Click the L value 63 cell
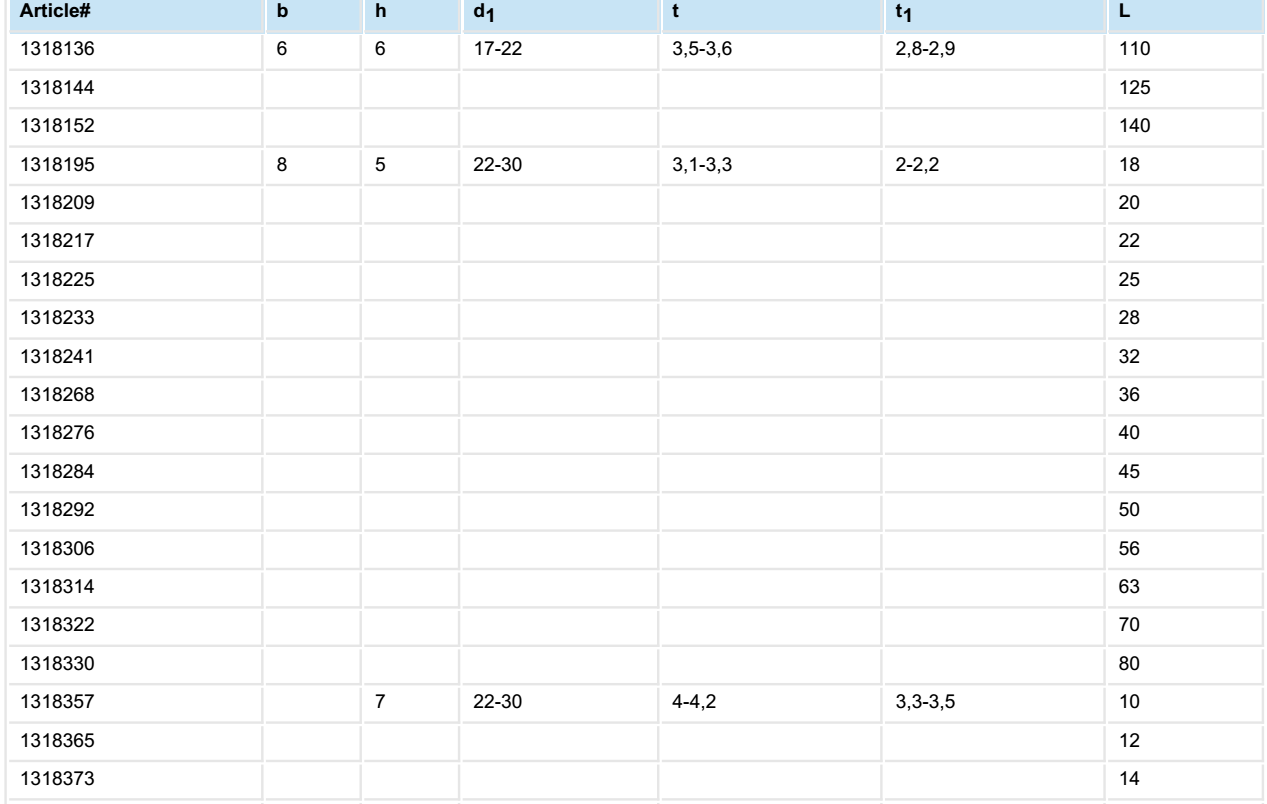This screenshot has width=1267, height=804. [1127, 587]
